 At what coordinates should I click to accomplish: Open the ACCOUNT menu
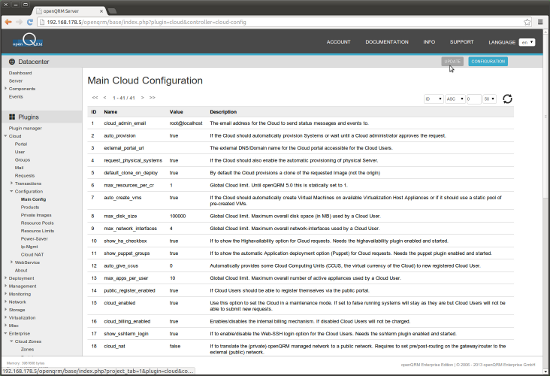point(338,42)
